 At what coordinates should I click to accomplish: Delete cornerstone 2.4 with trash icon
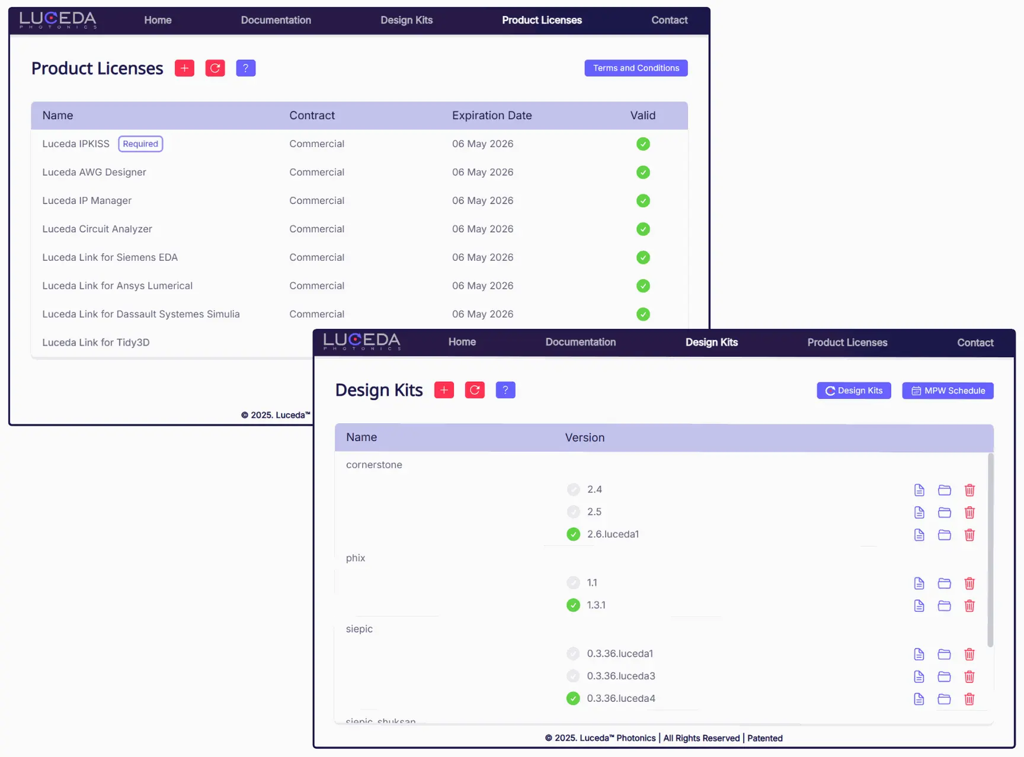pyautogui.click(x=970, y=490)
